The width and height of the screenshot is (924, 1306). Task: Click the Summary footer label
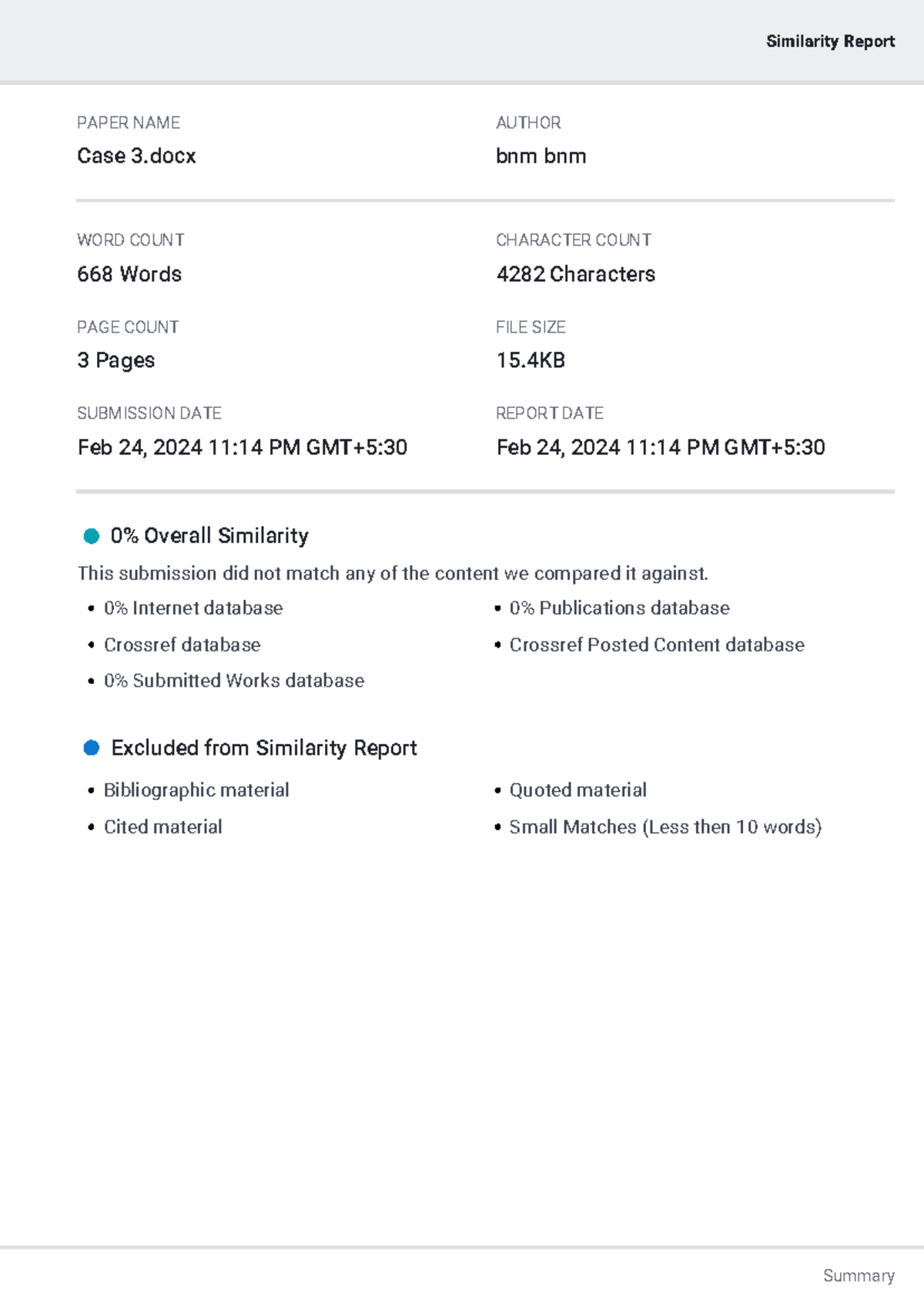(859, 1276)
